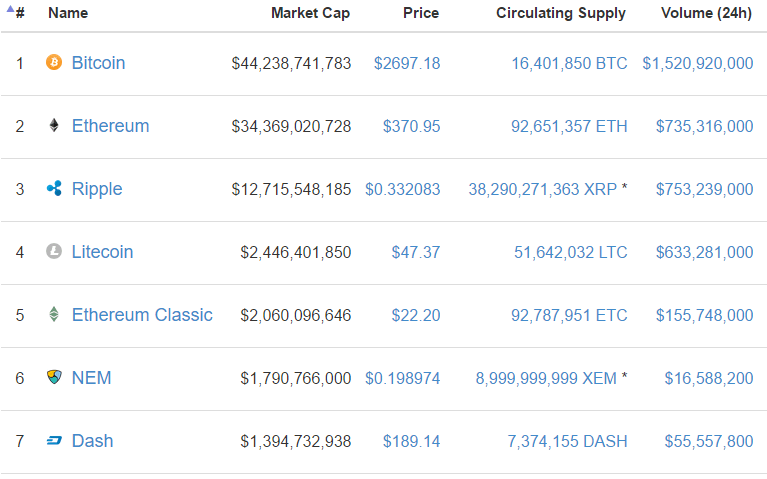The image size is (767, 479).
Task: Click NEM circulating supply XEM link
Action: (546, 378)
